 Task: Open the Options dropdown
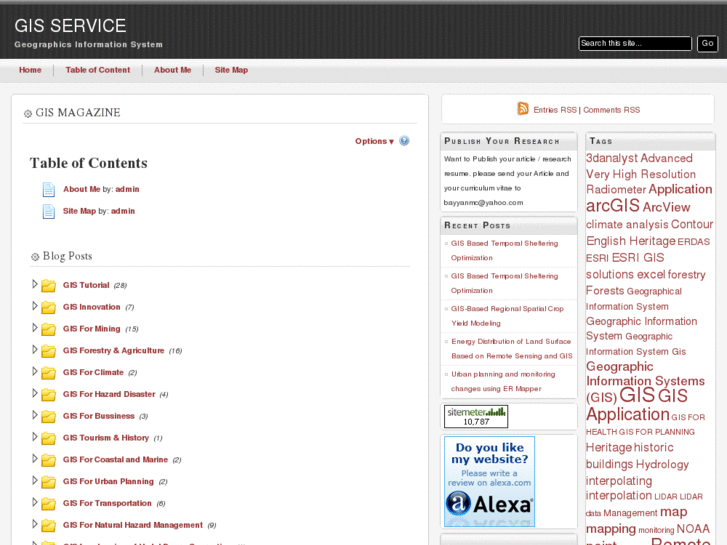[x=374, y=141]
